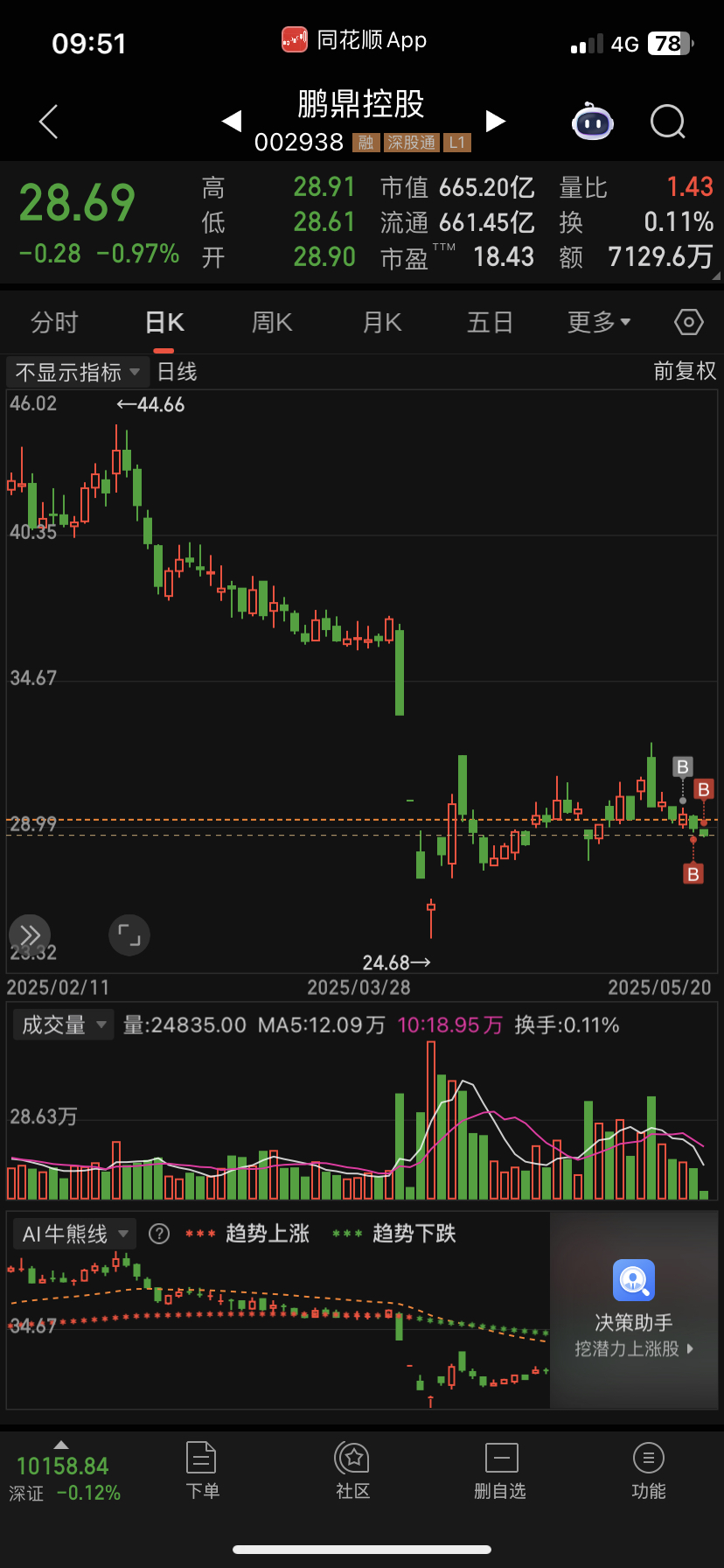
Task: Expand 深证 index bar arrow
Action: coord(61,1444)
